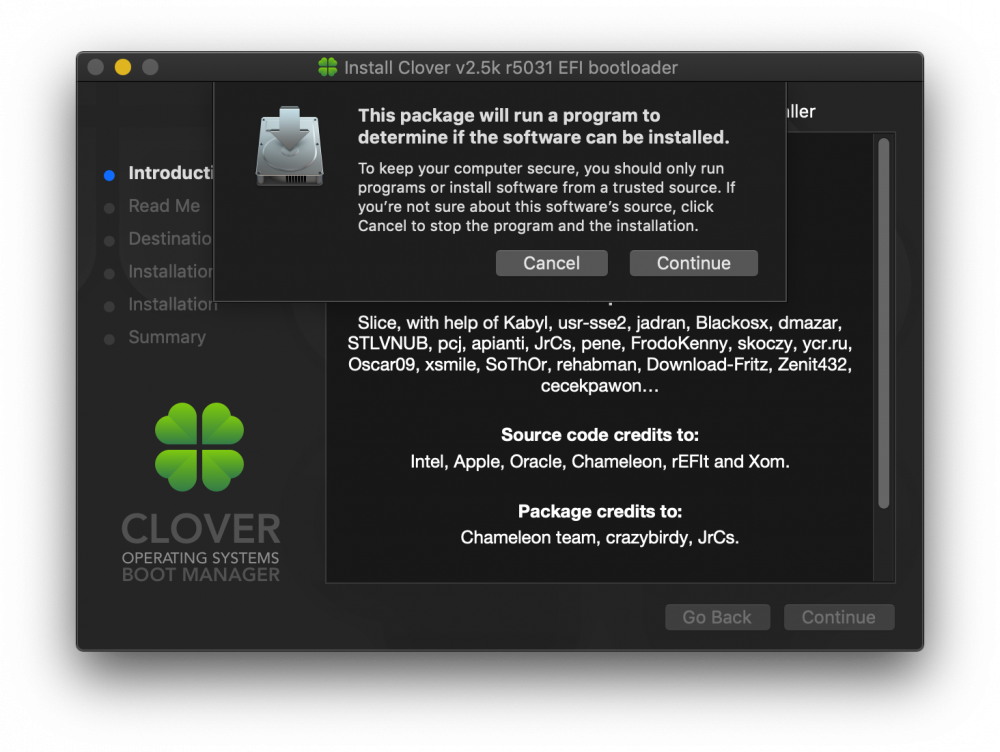
Task: Click the window title 'Install Clover v2.5k r5031'
Action: [511, 67]
